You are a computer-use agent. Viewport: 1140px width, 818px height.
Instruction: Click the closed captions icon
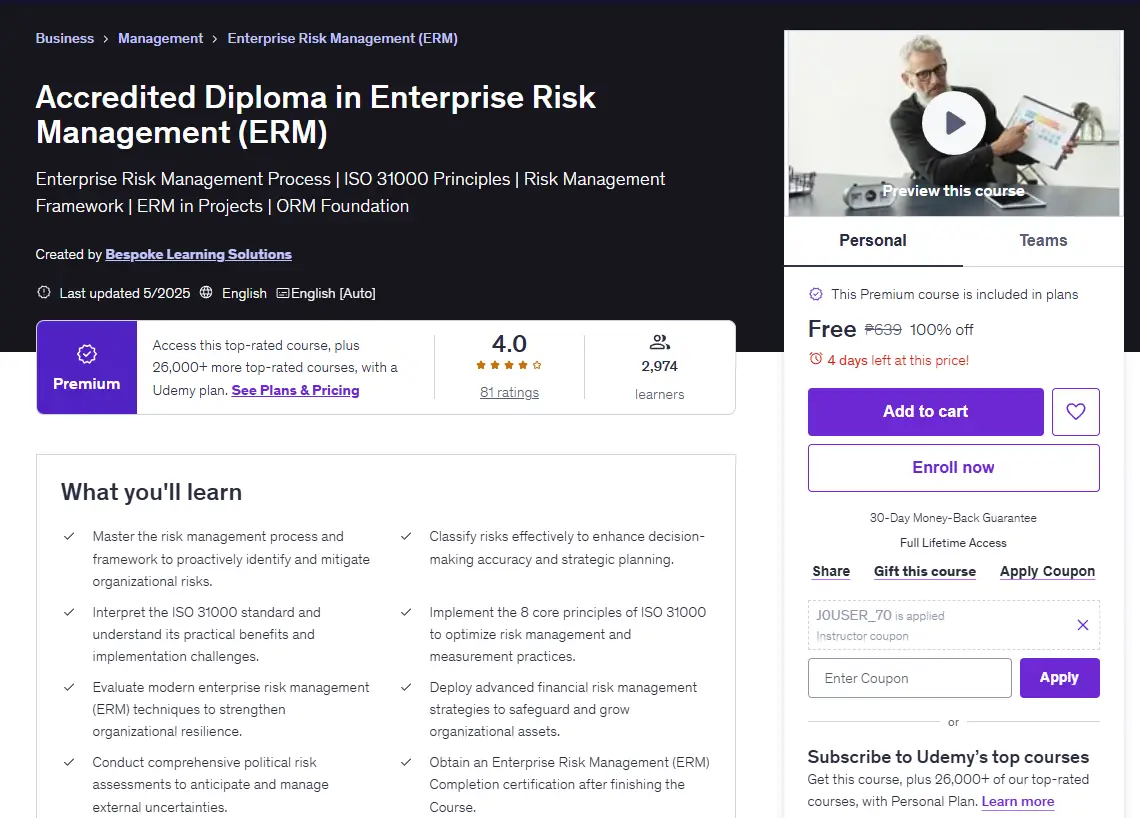point(283,293)
